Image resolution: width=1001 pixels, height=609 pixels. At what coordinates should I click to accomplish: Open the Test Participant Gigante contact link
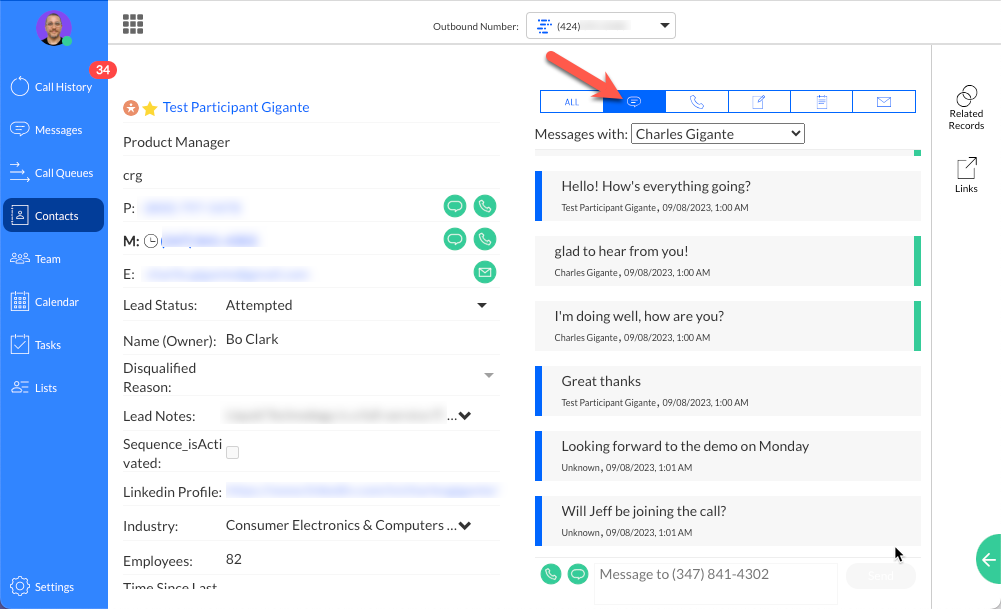[236, 107]
